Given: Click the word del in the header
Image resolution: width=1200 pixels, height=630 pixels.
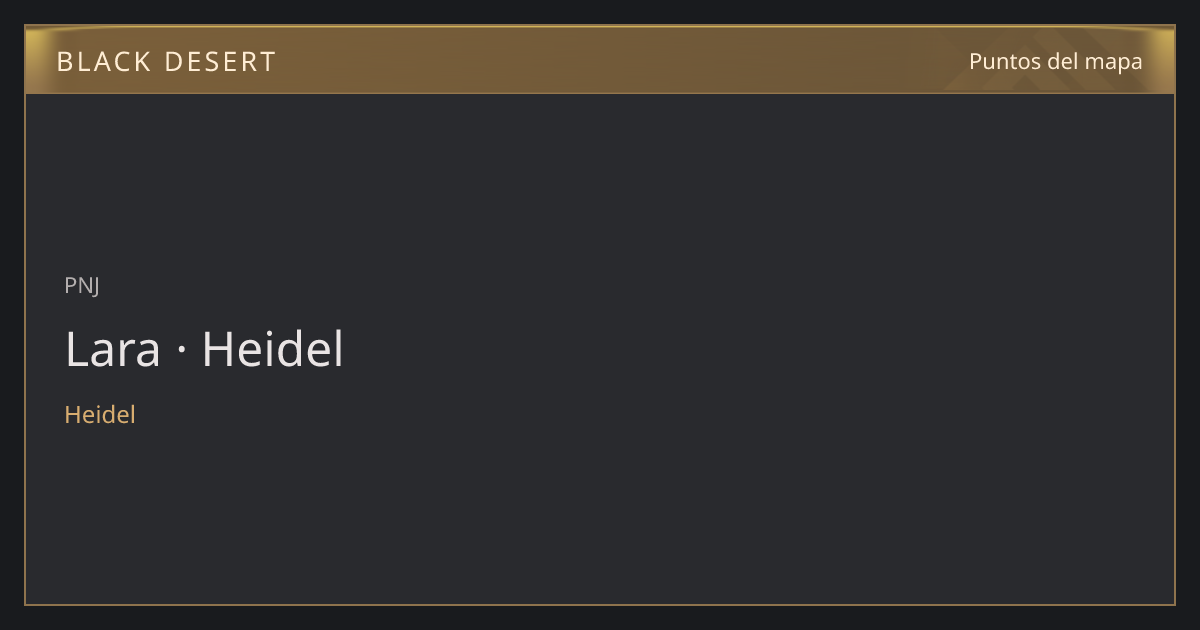Looking at the screenshot, I should (1062, 61).
